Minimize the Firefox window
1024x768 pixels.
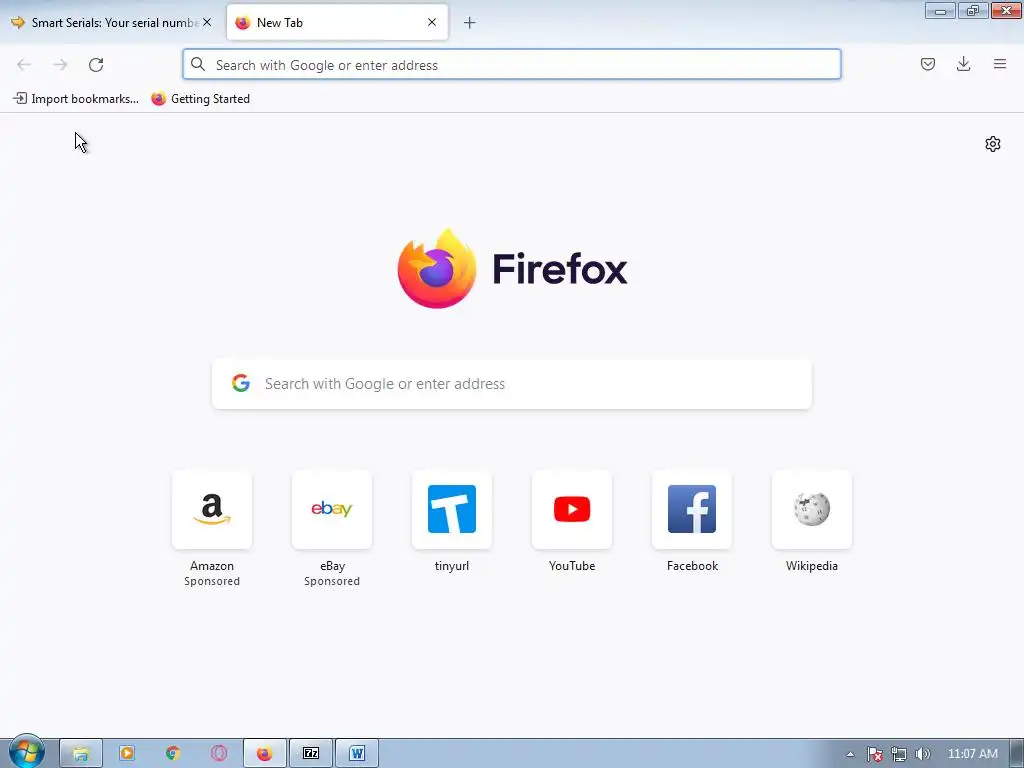click(940, 10)
